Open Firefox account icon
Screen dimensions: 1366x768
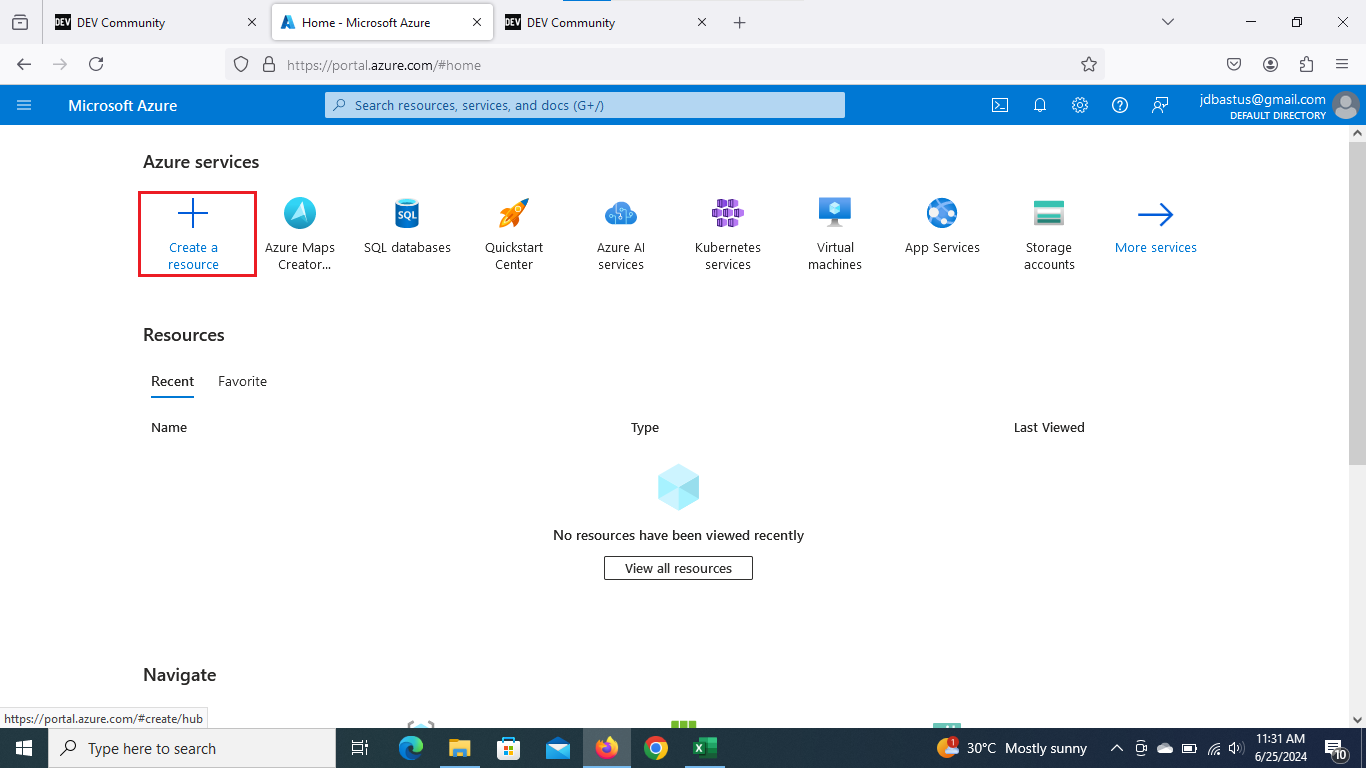1270,64
